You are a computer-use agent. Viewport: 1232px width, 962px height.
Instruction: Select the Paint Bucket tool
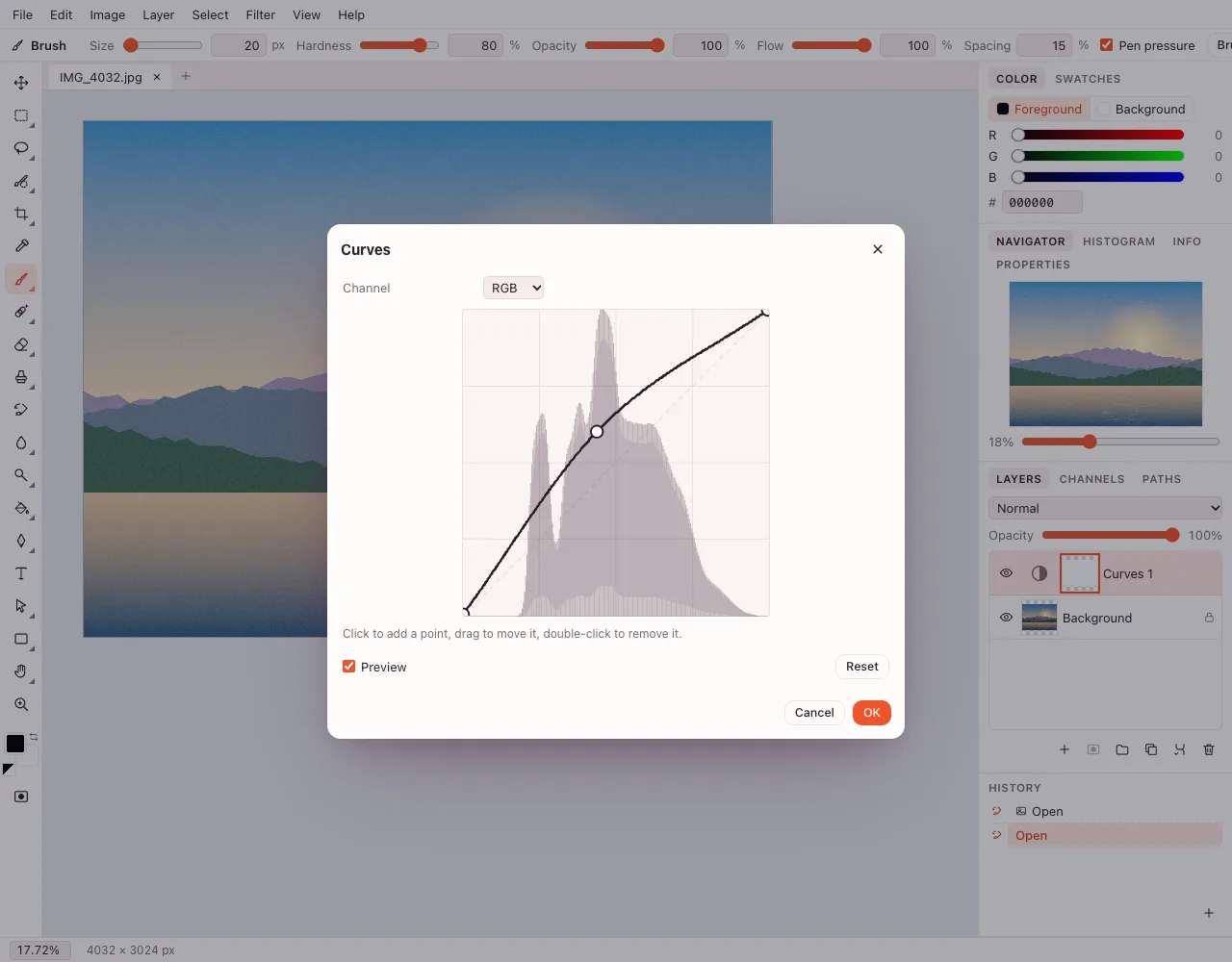[21, 508]
